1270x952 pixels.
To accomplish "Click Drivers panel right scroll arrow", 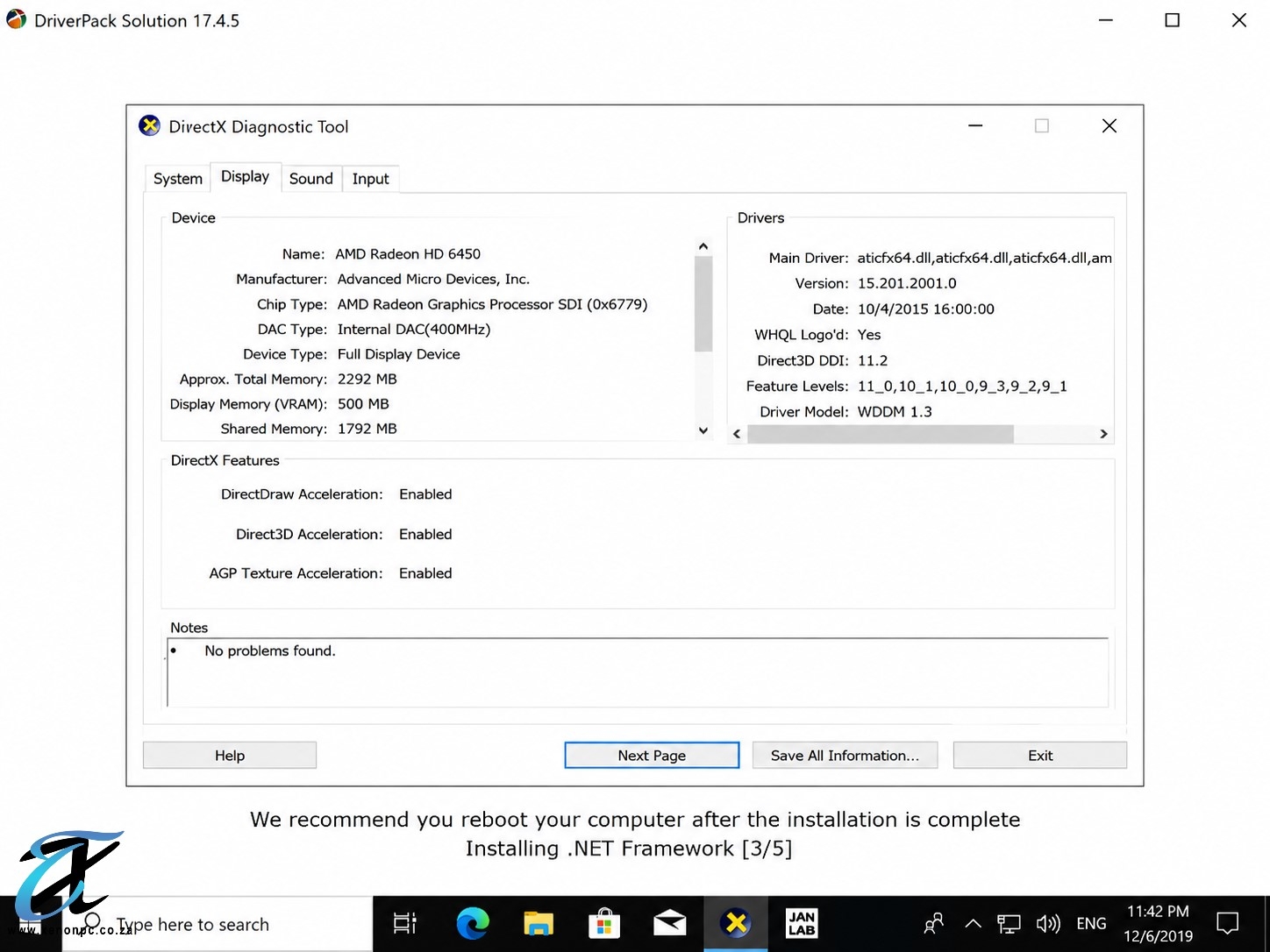I will pyautogui.click(x=1104, y=434).
